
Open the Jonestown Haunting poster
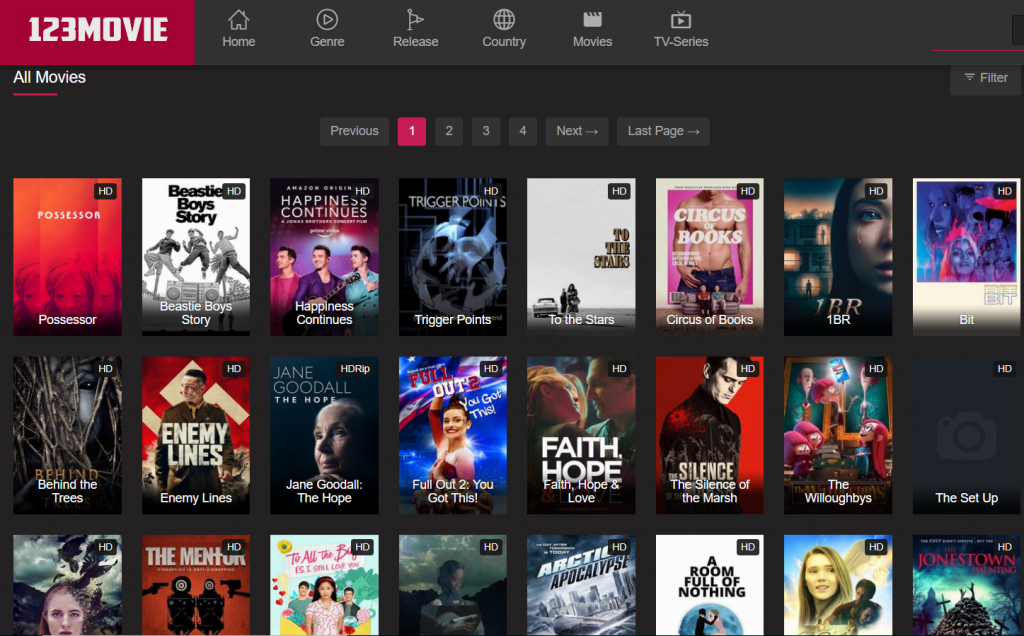pyautogui.click(x=967, y=585)
